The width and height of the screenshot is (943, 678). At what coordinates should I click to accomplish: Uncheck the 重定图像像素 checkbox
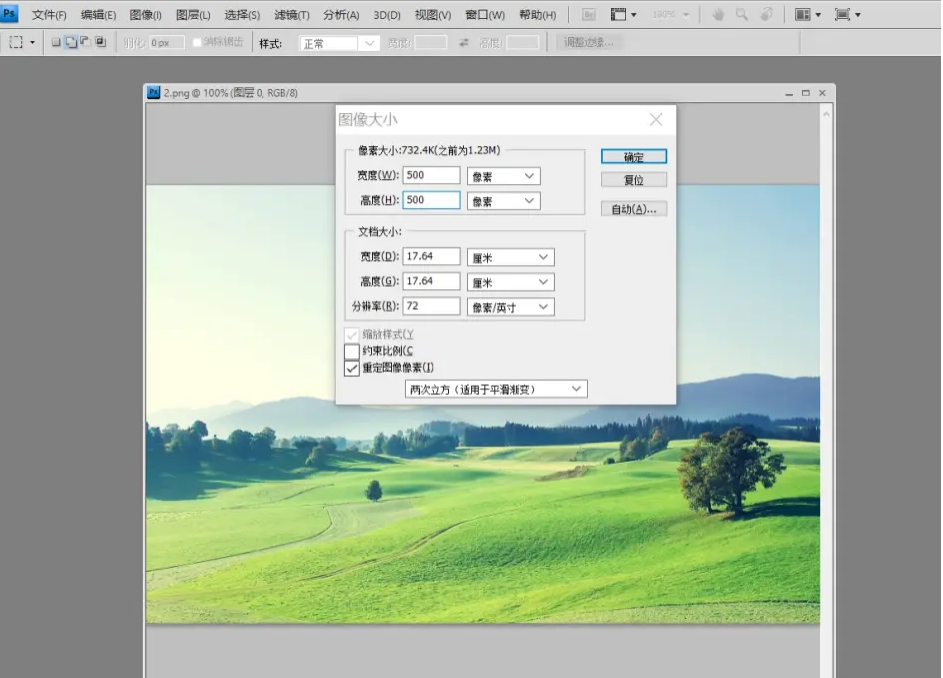coord(352,368)
